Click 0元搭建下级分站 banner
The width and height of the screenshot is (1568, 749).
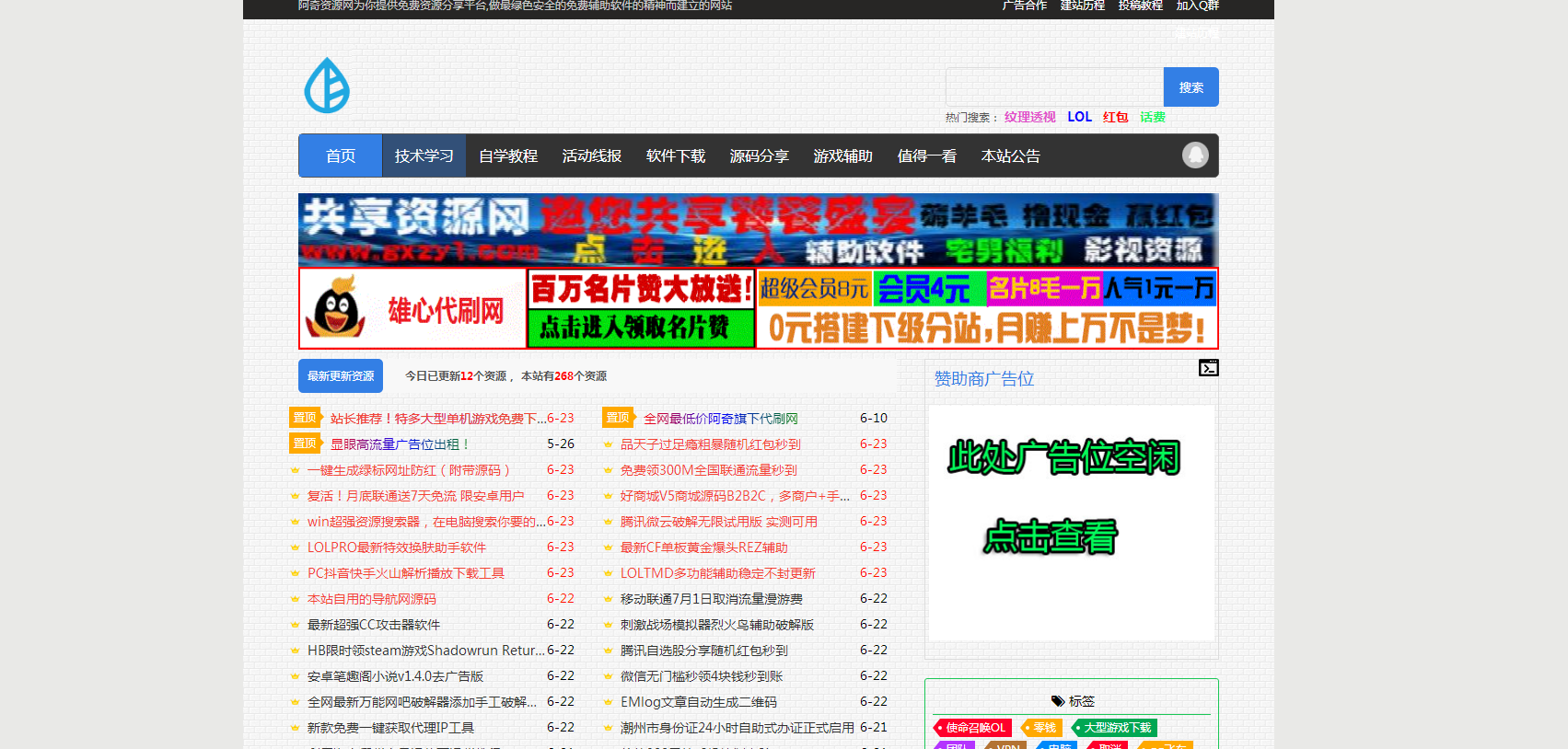(x=987, y=328)
